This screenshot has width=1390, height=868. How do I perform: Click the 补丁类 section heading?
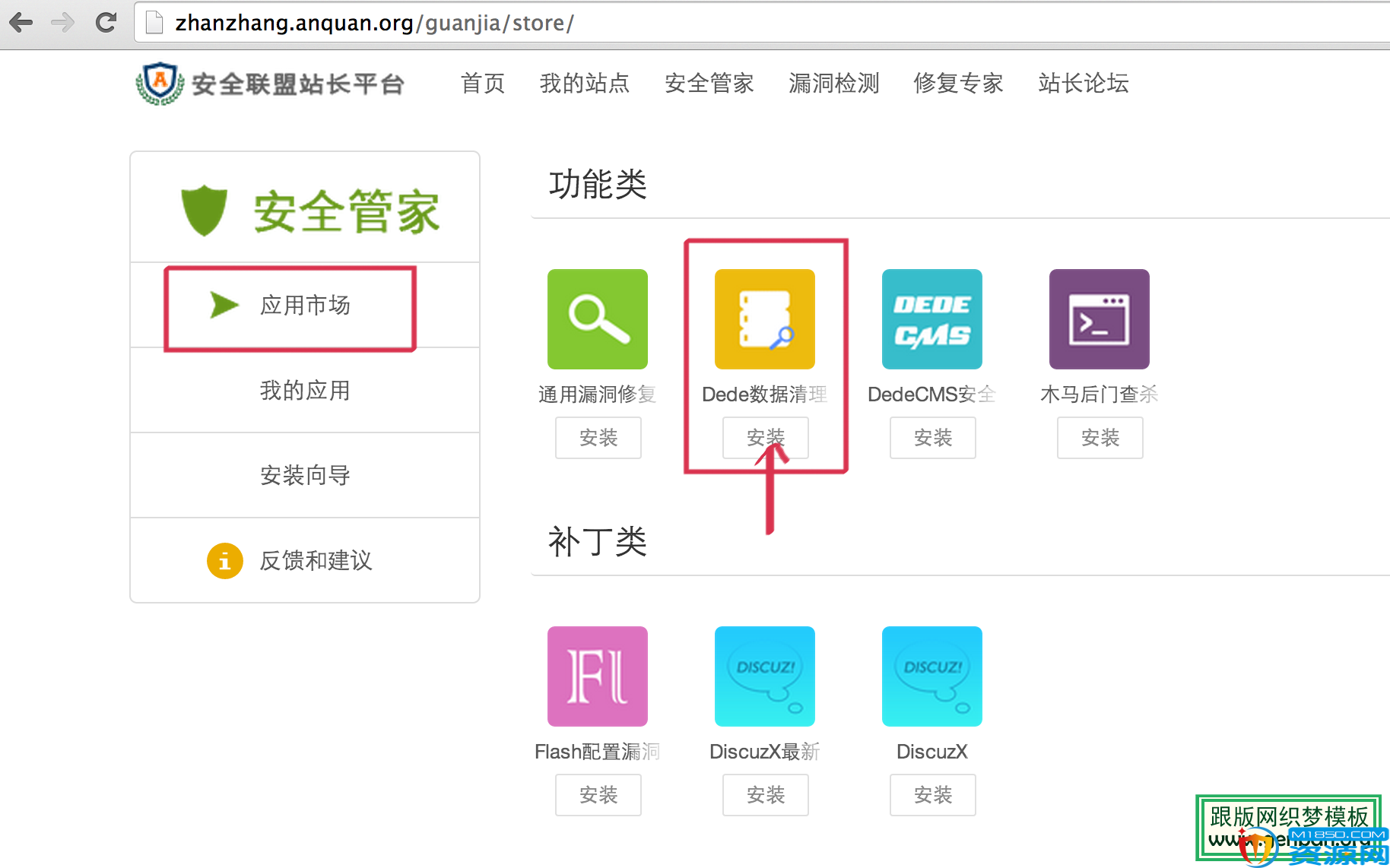[x=598, y=542]
